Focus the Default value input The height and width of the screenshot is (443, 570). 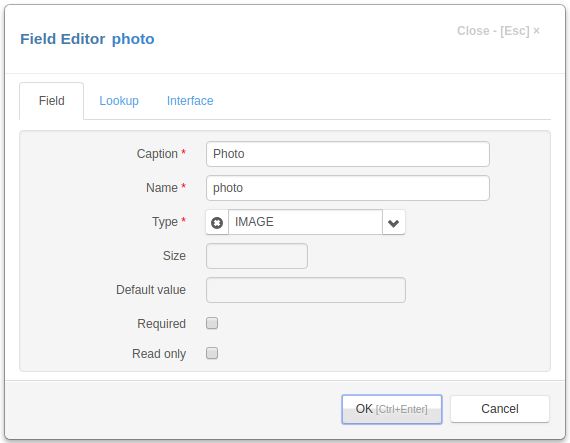306,290
